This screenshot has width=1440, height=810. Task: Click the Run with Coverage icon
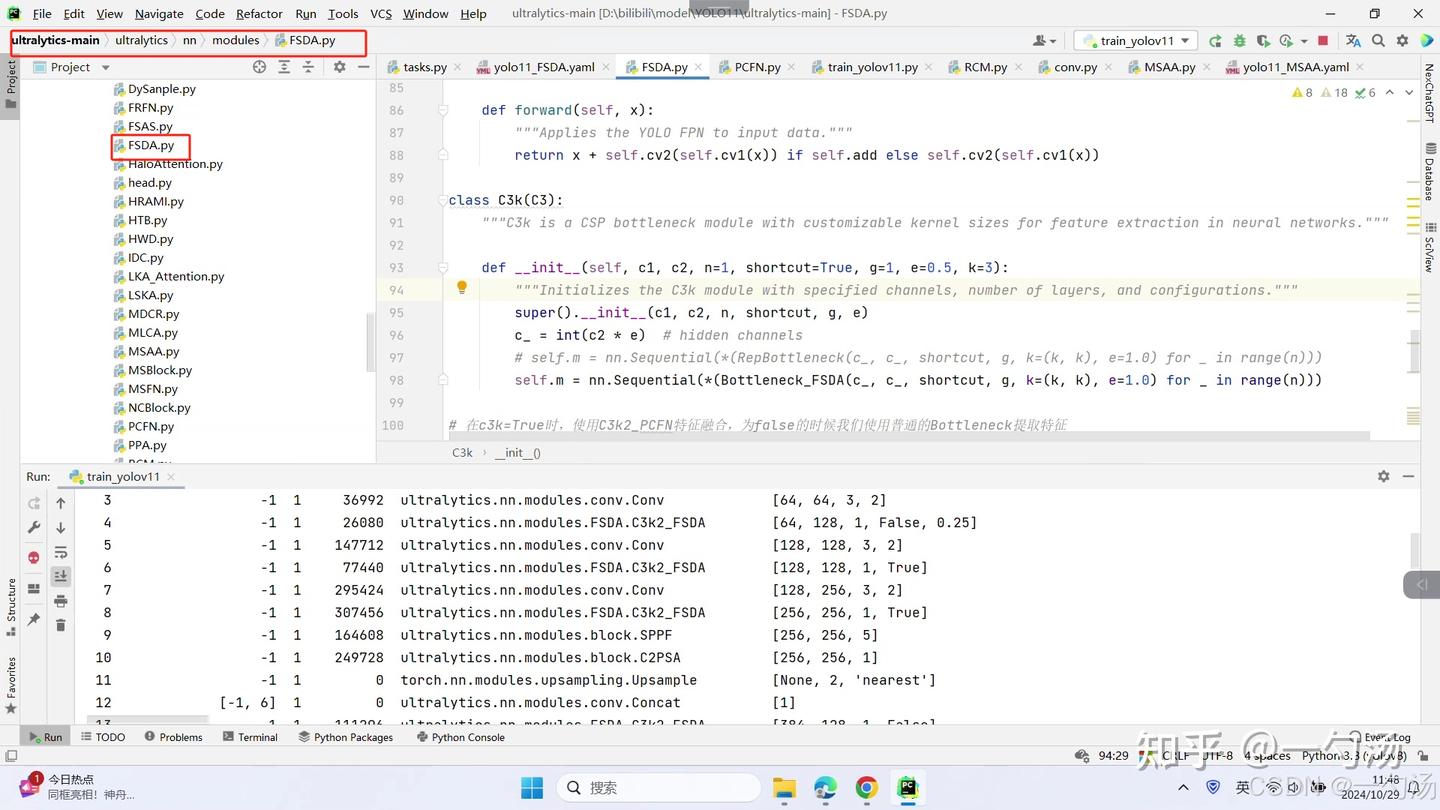pyautogui.click(x=1263, y=41)
